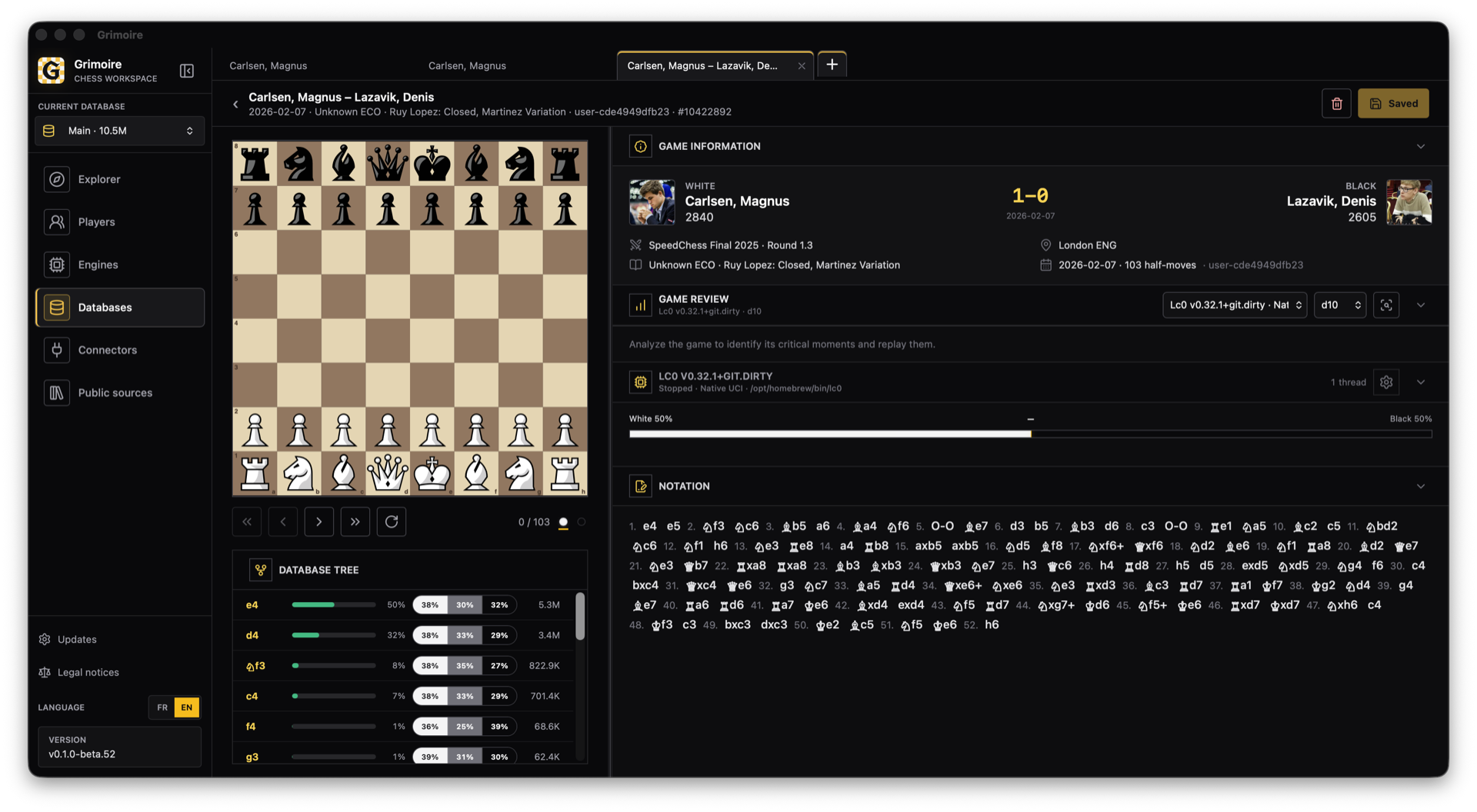This screenshot has height=812, width=1477.
Task: Flip the board with the rotate icon
Action: [392, 522]
